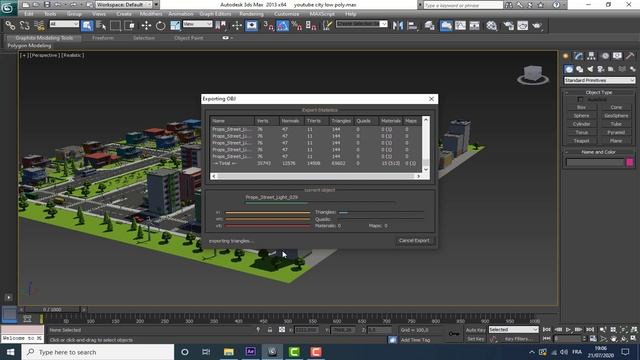Activate the Select Object tool
The height and width of the screenshot is (360, 640).
87,26
